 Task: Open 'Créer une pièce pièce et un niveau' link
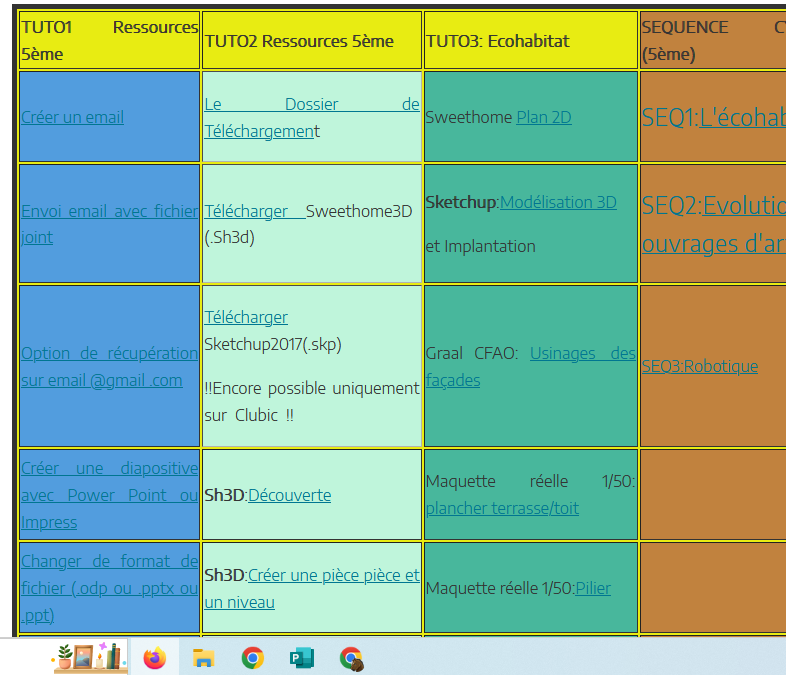point(311,589)
